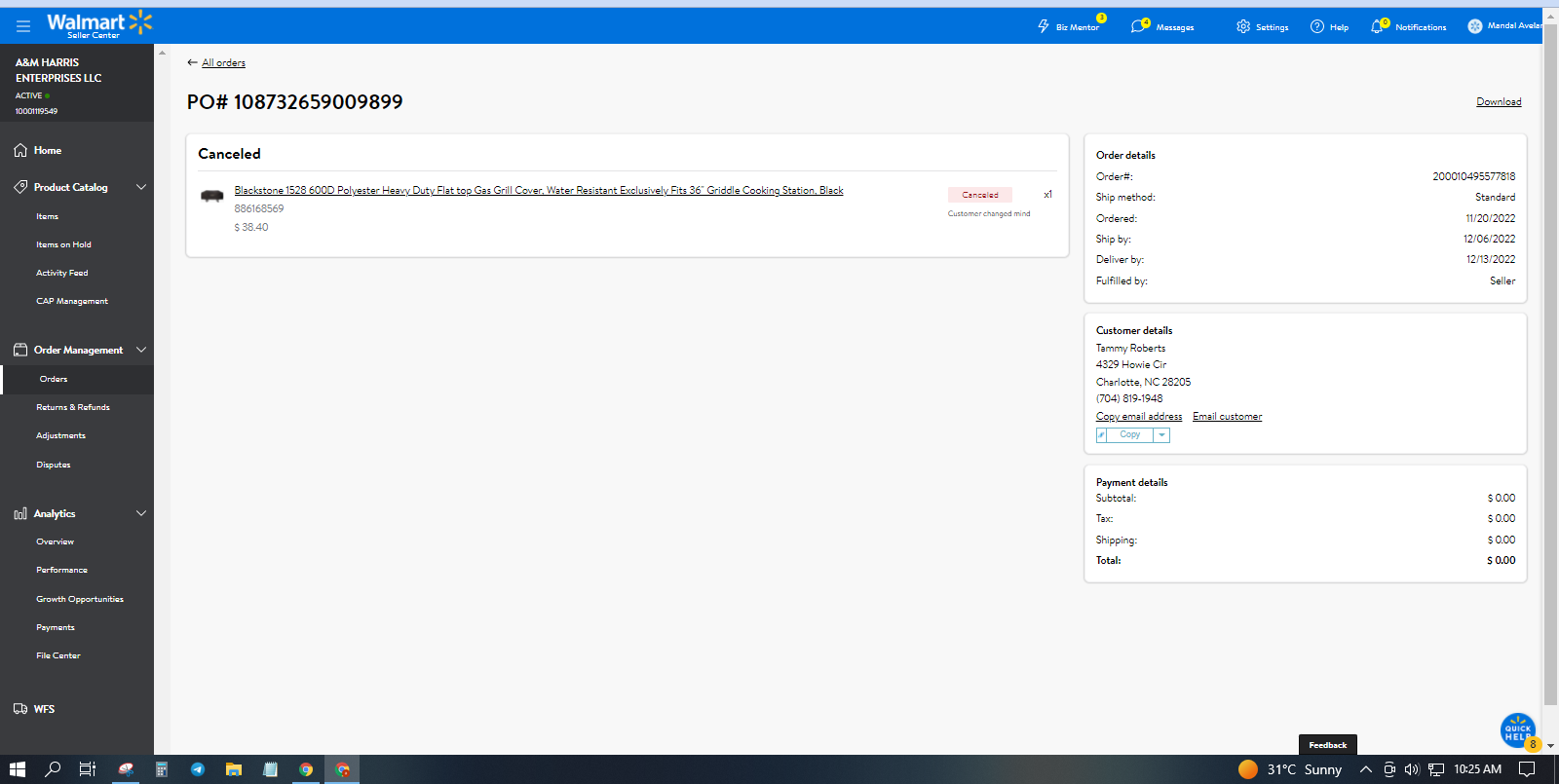This screenshot has height=784, width=1559.
Task: Open Items on Hold in sidebar
Action: click(x=63, y=244)
